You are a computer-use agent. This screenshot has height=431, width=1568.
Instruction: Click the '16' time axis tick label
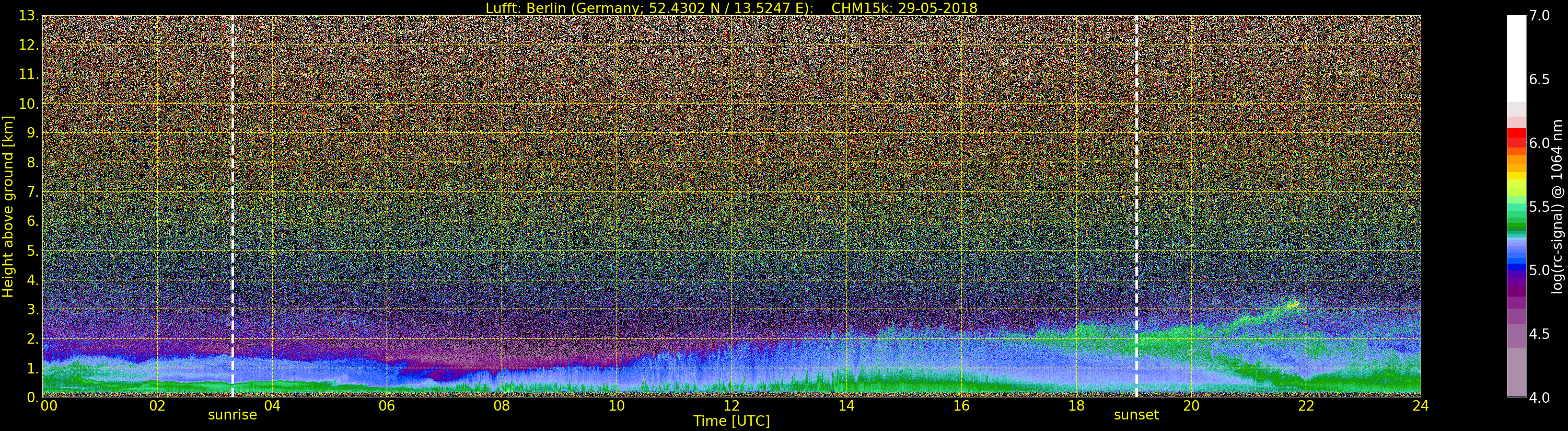pyautogui.click(x=961, y=405)
